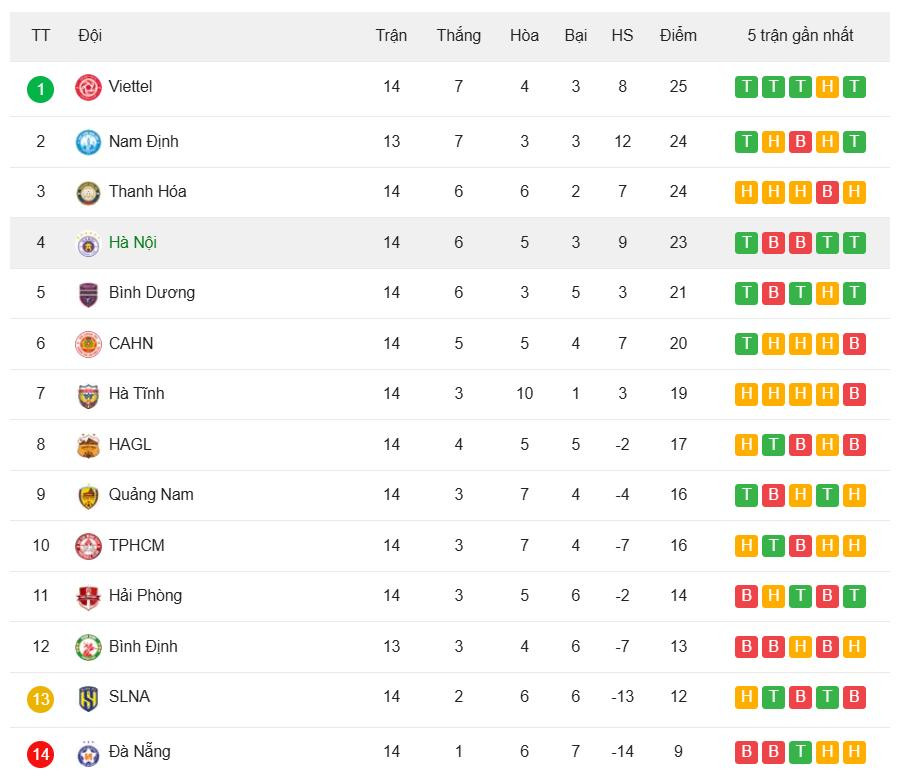
Task: Click the SLNA yellow-blue shield logo
Action: pos(89,698)
